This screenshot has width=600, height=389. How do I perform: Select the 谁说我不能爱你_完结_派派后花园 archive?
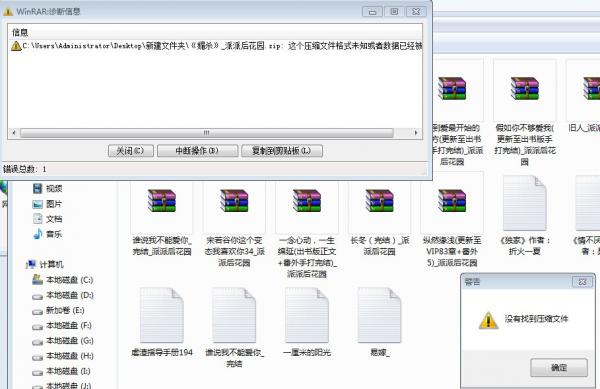click(161, 200)
